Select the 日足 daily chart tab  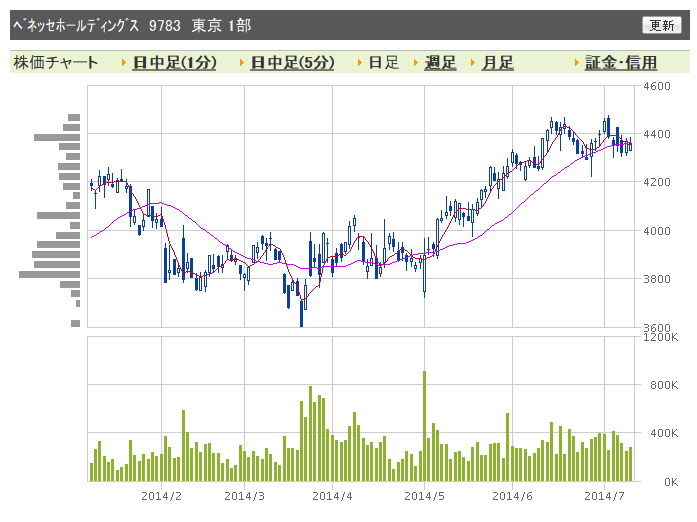[384, 62]
